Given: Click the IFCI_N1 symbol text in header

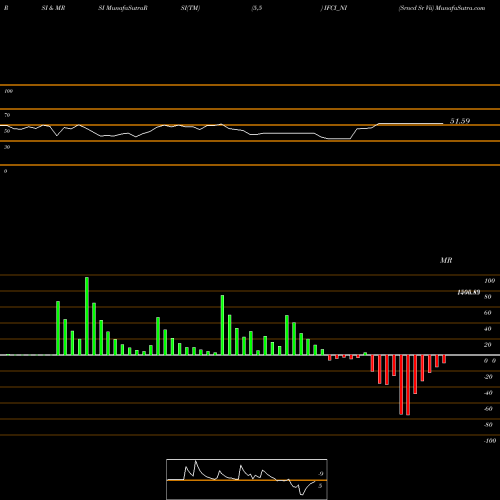Looking at the screenshot, I should pos(335,8).
